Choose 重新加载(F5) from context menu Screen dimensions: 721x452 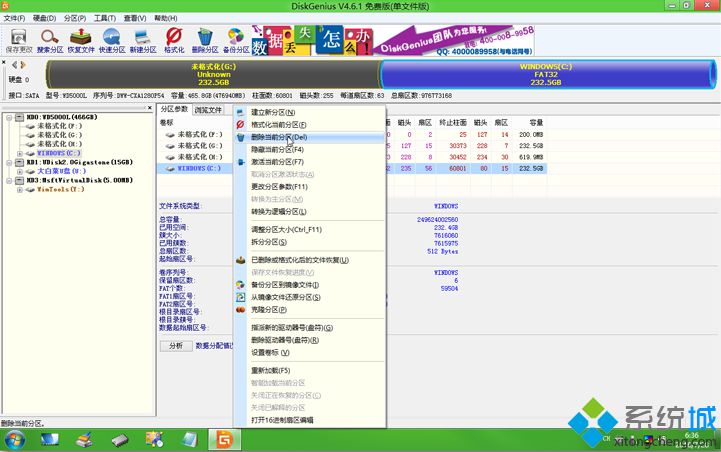309,371
